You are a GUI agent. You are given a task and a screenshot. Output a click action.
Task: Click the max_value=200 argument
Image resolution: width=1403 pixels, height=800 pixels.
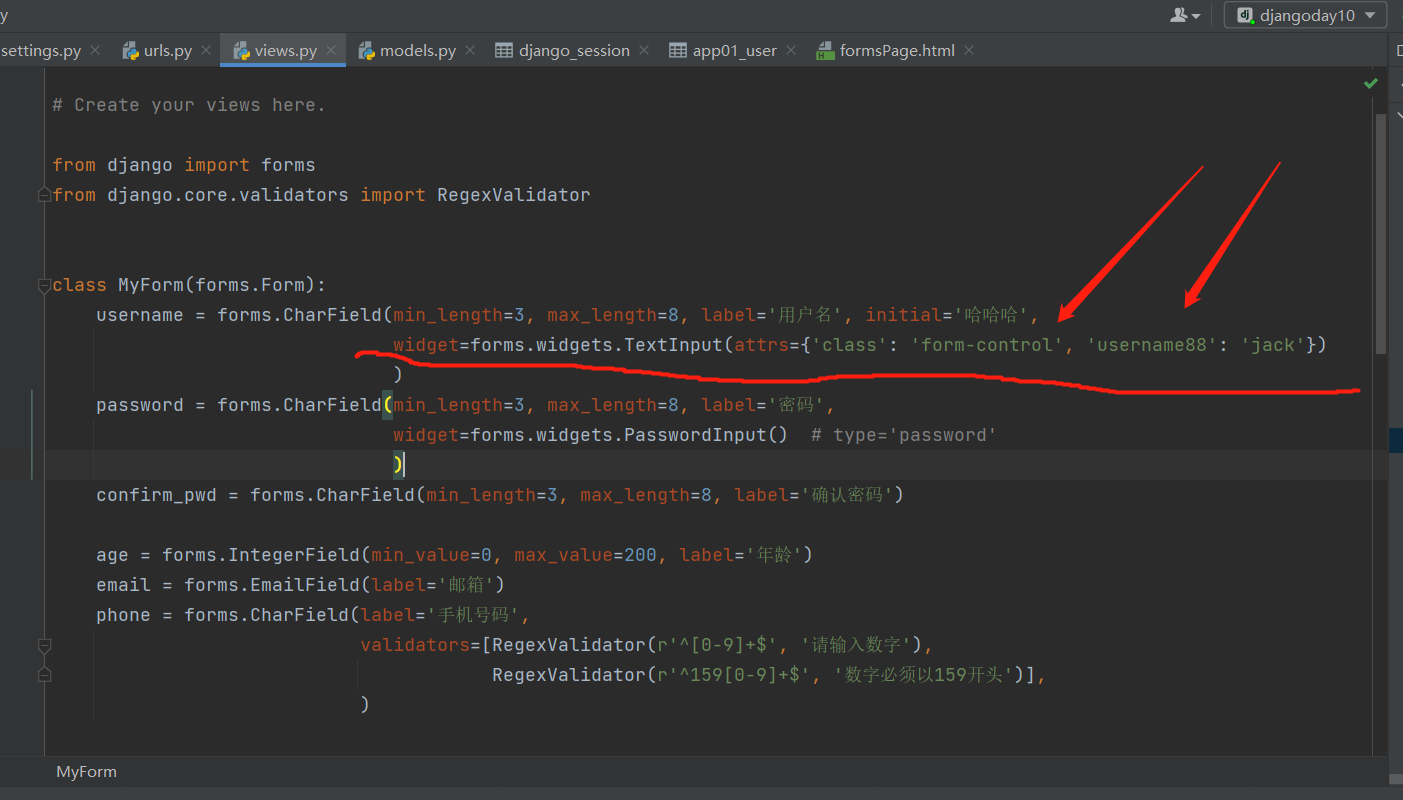pos(586,555)
